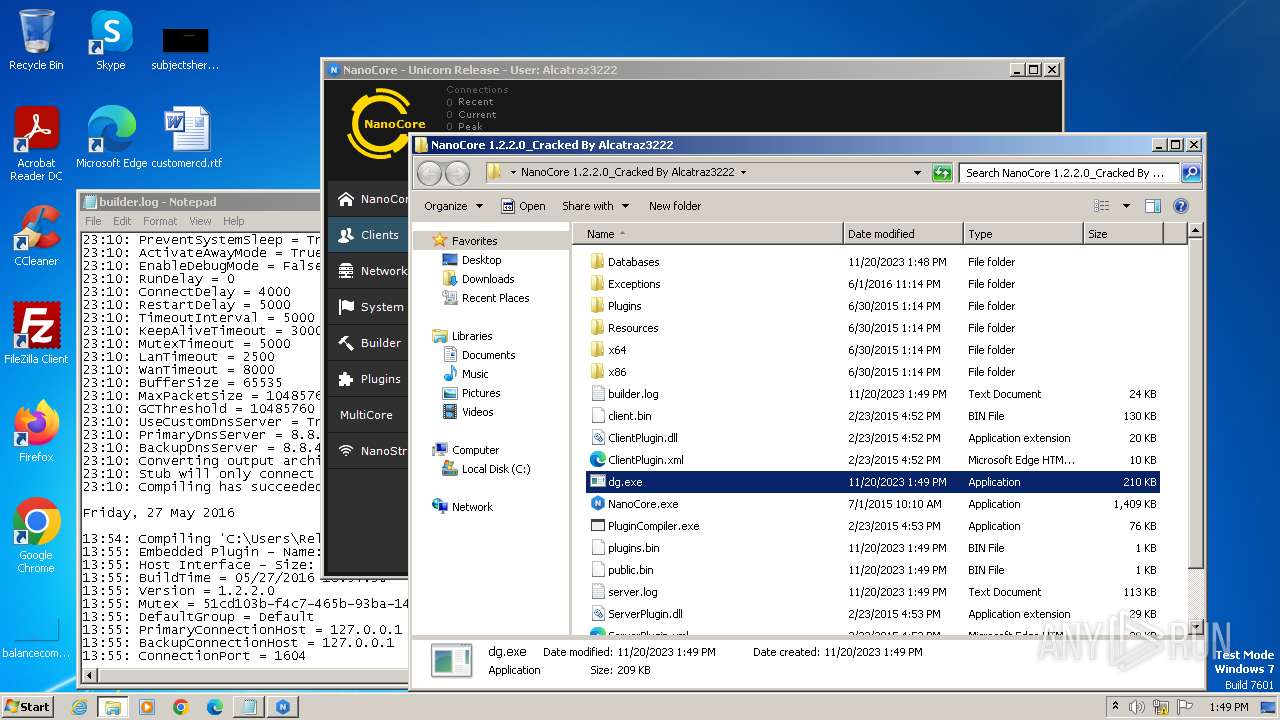Screen dimensions: 1280x720
Task: Open Recent Places in navigation pane
Action: click(x=495, y=298)
